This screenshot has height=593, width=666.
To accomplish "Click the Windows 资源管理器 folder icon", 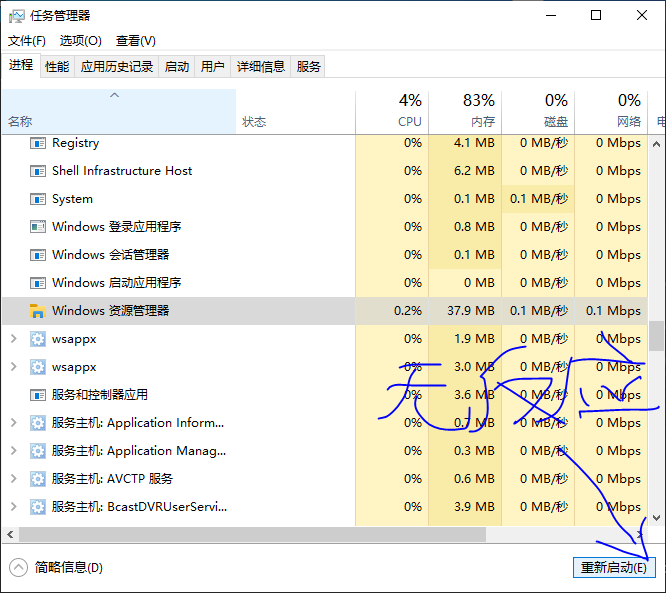I will tap(38, 311).
